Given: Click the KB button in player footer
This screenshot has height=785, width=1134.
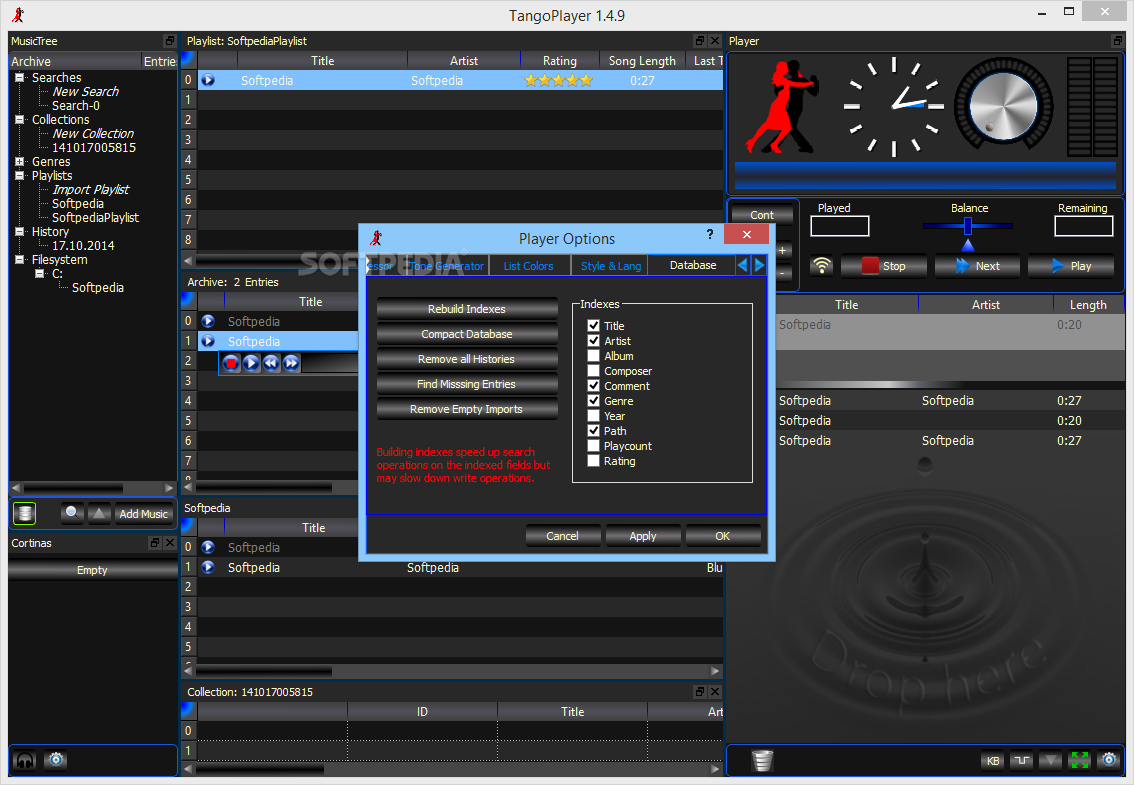Looking at the screenshot, I should point(993,760).
